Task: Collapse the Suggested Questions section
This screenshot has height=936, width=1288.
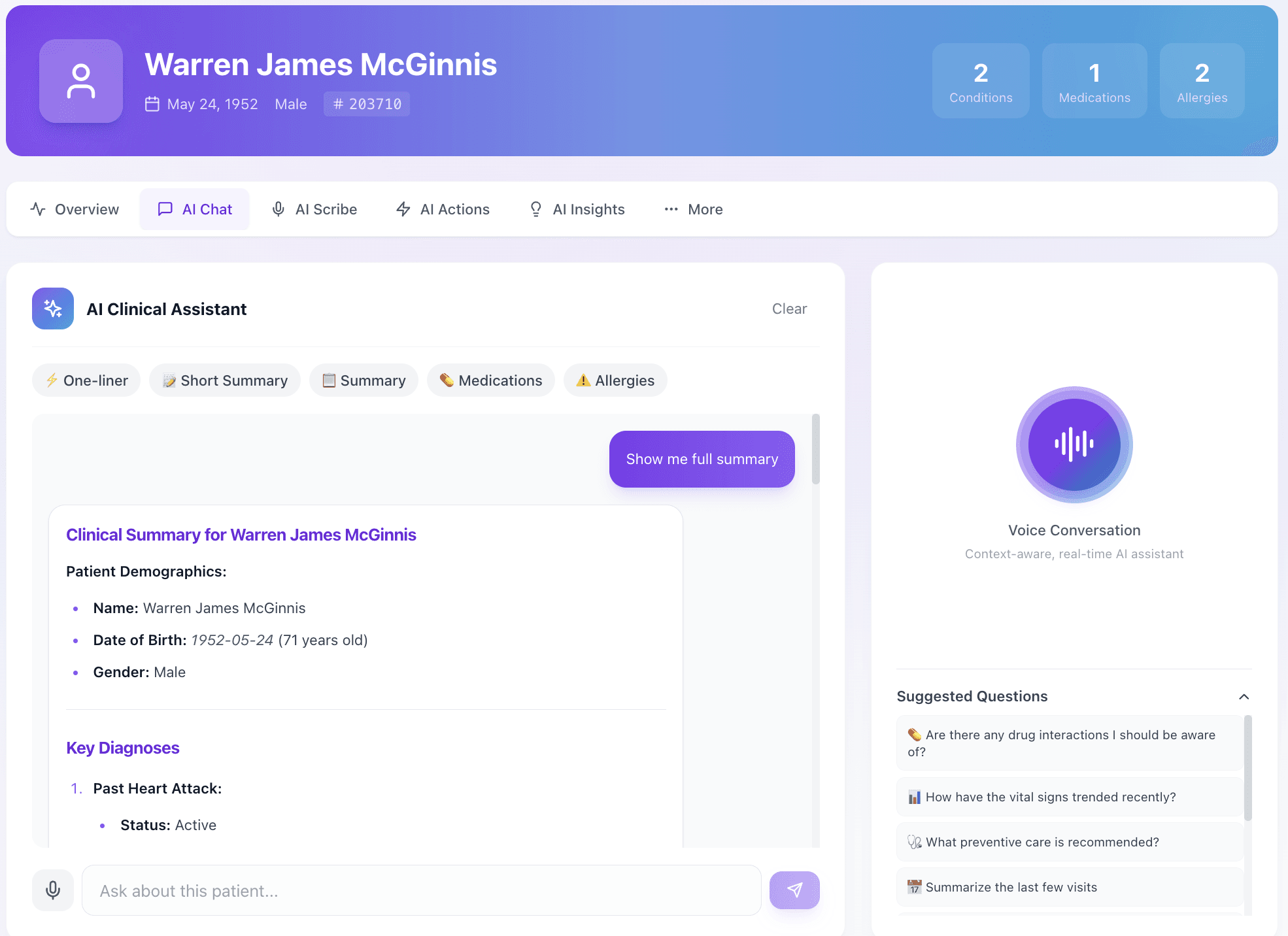Action: pos(1244,696)
